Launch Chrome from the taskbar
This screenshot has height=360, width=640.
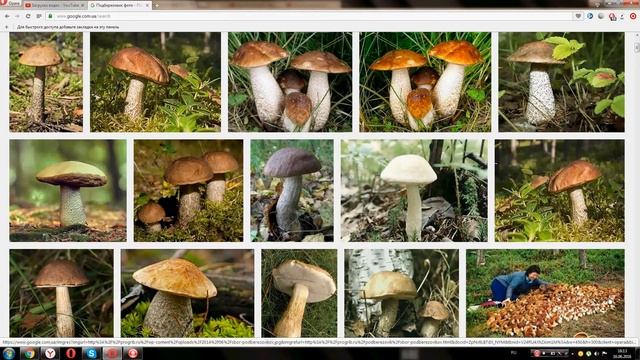[29, 353]
